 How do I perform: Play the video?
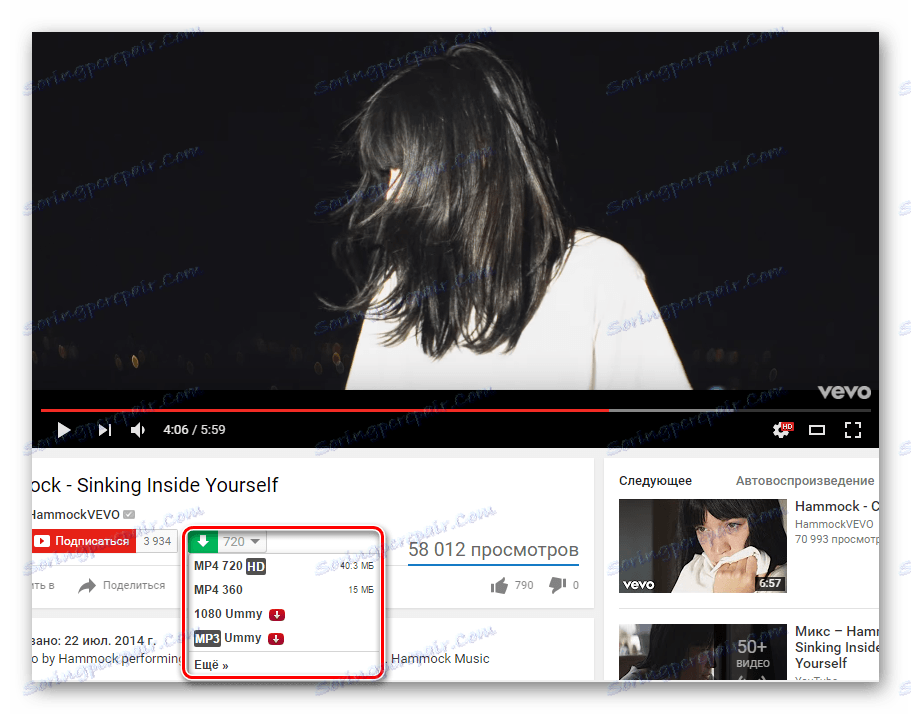[x=63, y=430]
